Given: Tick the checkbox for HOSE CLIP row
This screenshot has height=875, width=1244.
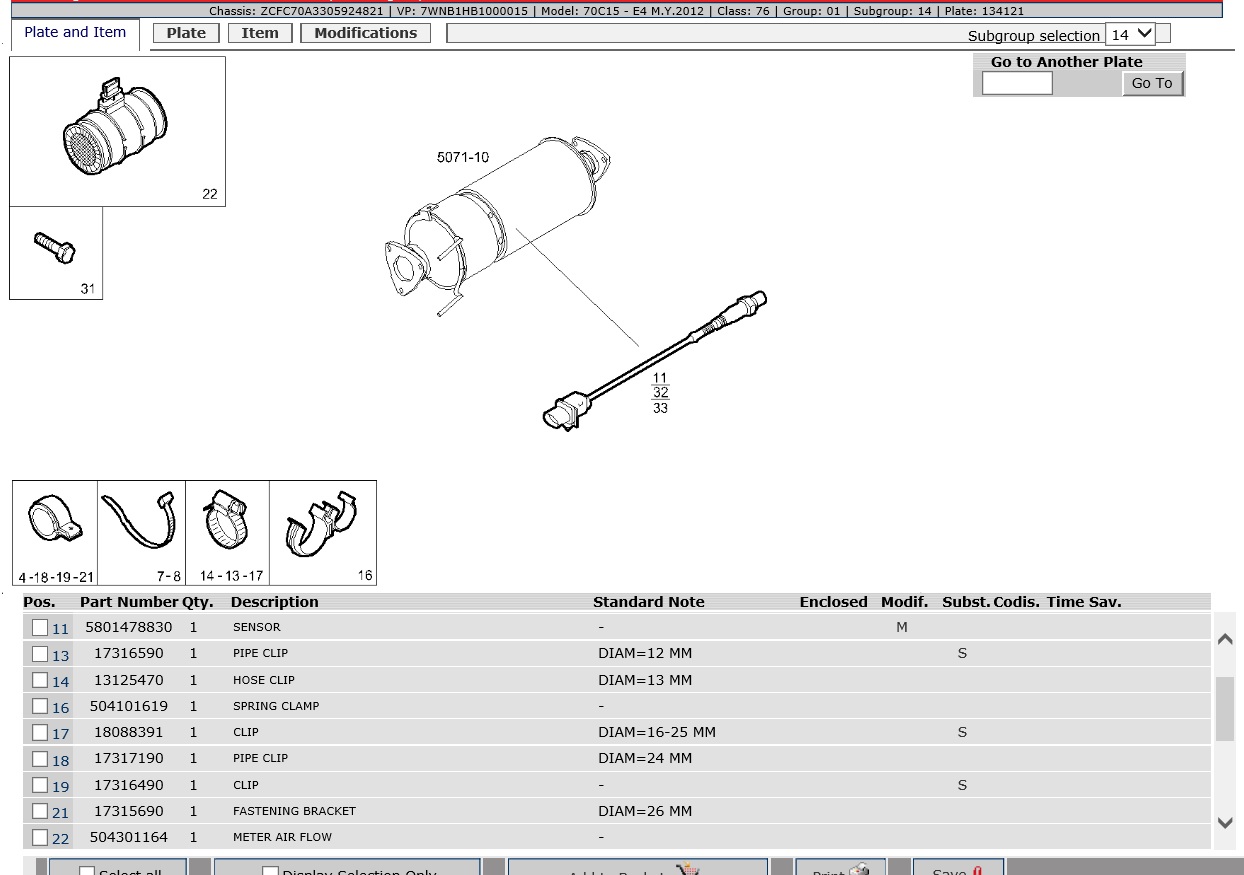Looking at the screenshot, I should click(40, 680).
